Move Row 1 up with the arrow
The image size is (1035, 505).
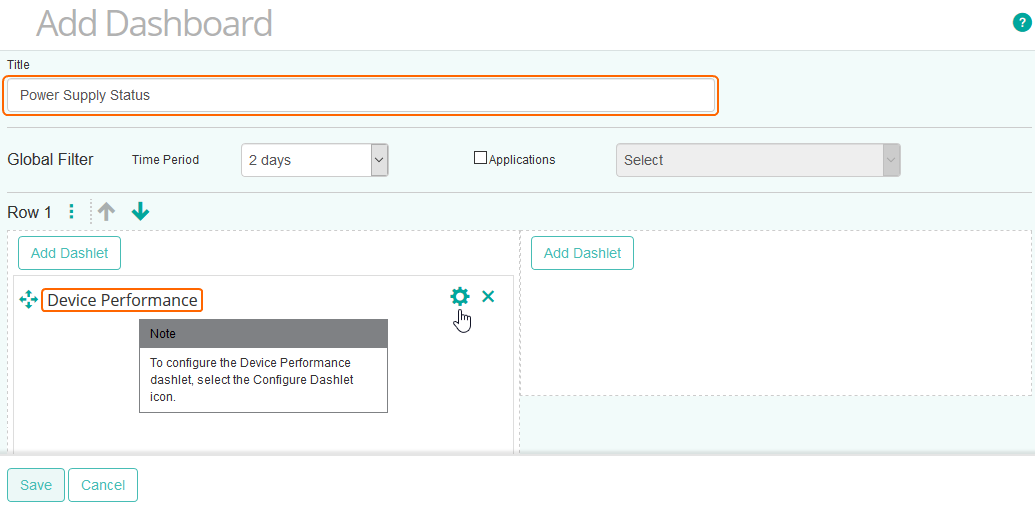pos(107,212)
